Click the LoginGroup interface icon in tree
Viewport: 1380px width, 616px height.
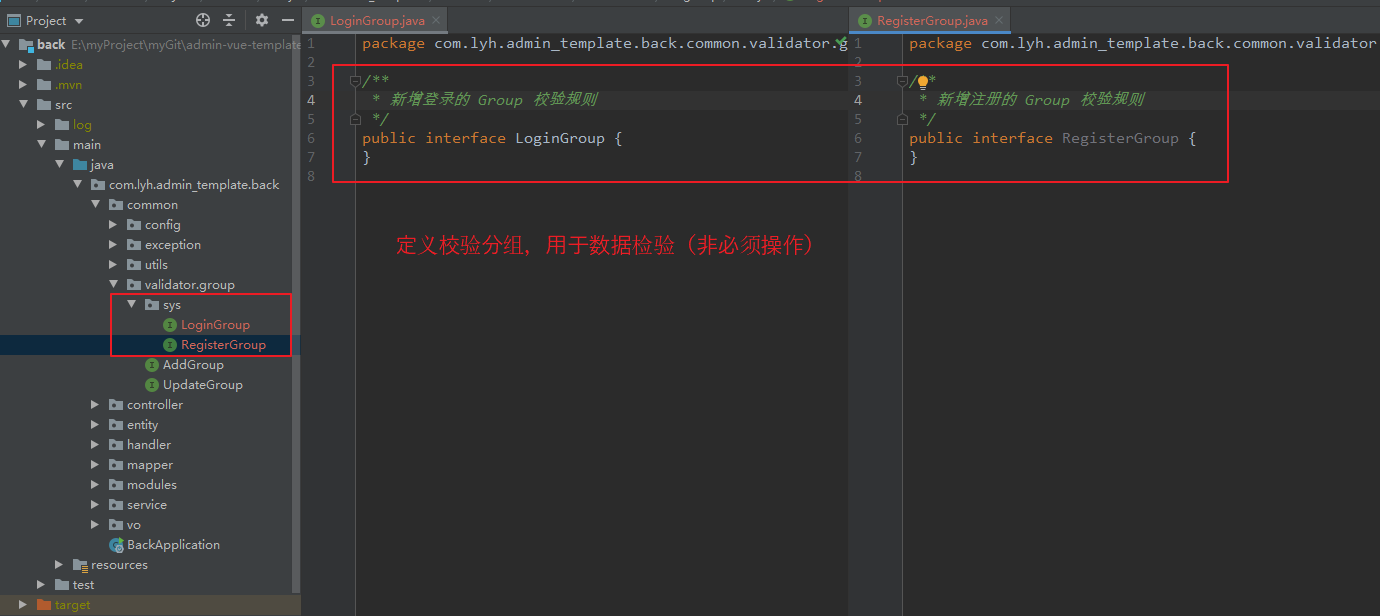pos(170,325)
